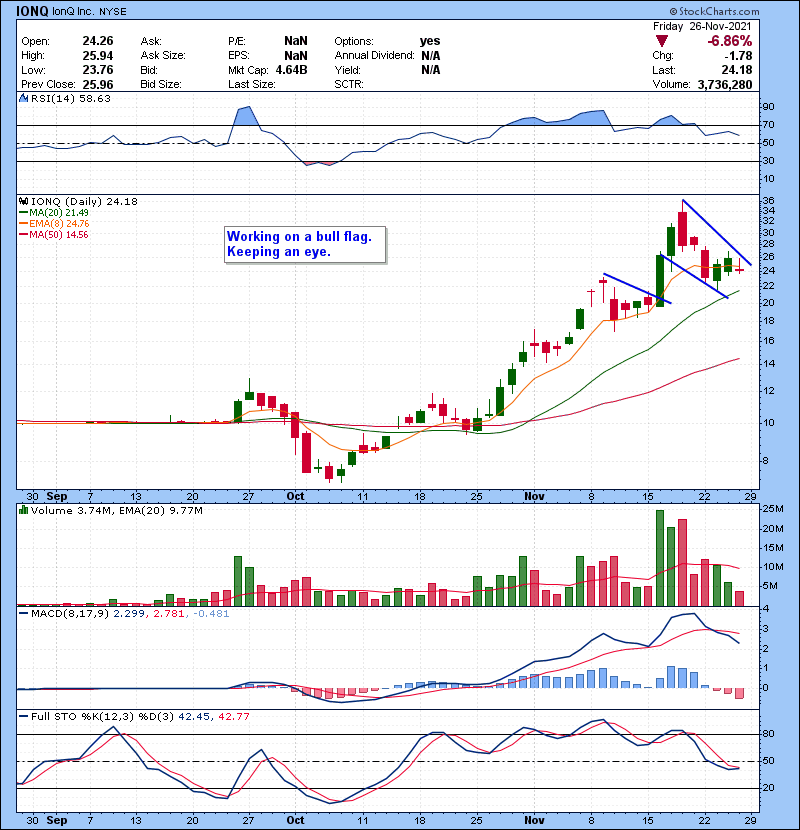Click the IONQ ticker symbol in the header
The width and height of the screenshot is (800, 830).
[x=32, y=11]
